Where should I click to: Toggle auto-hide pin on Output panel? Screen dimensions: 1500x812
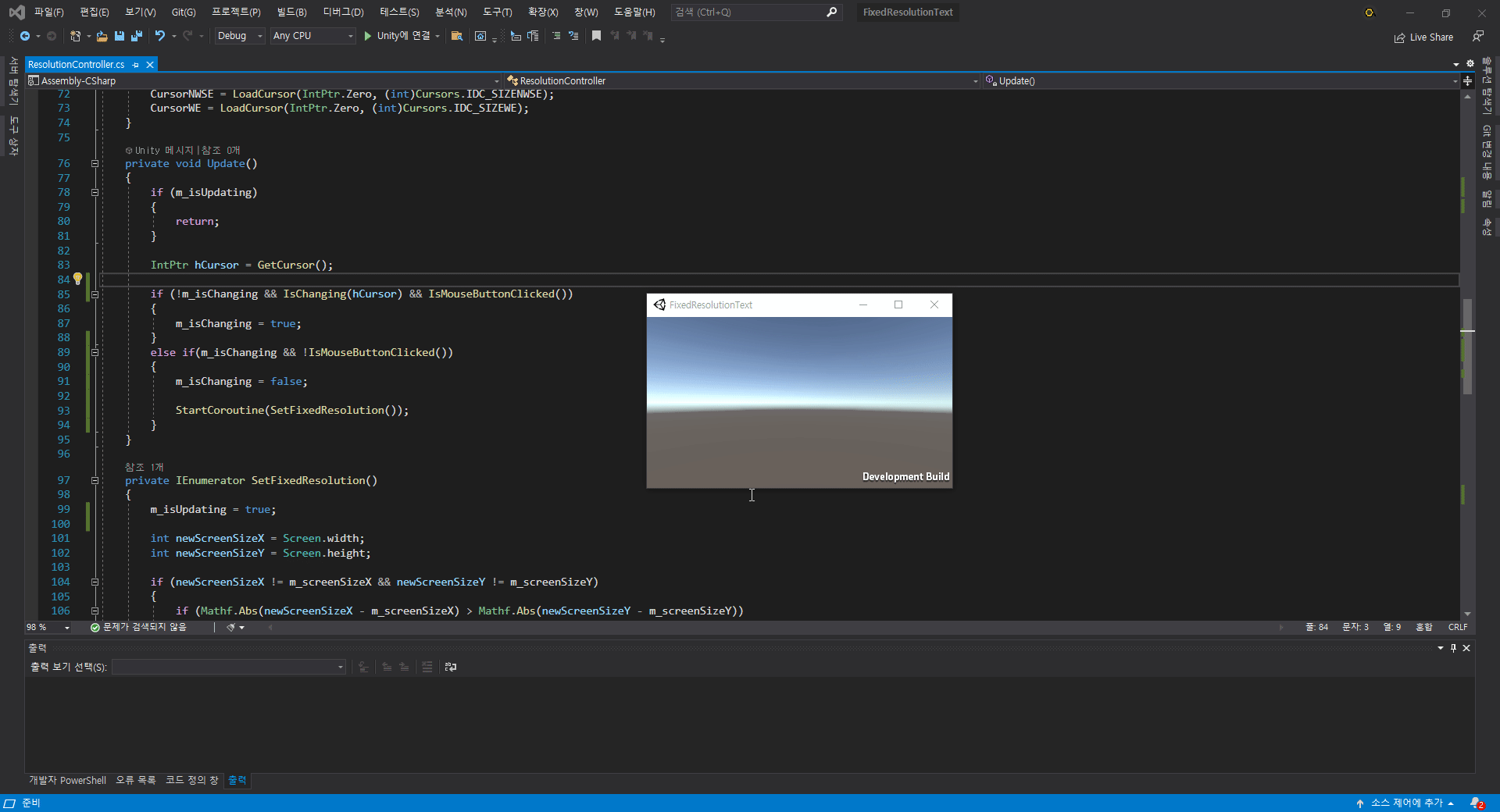tap(1453, 648)
